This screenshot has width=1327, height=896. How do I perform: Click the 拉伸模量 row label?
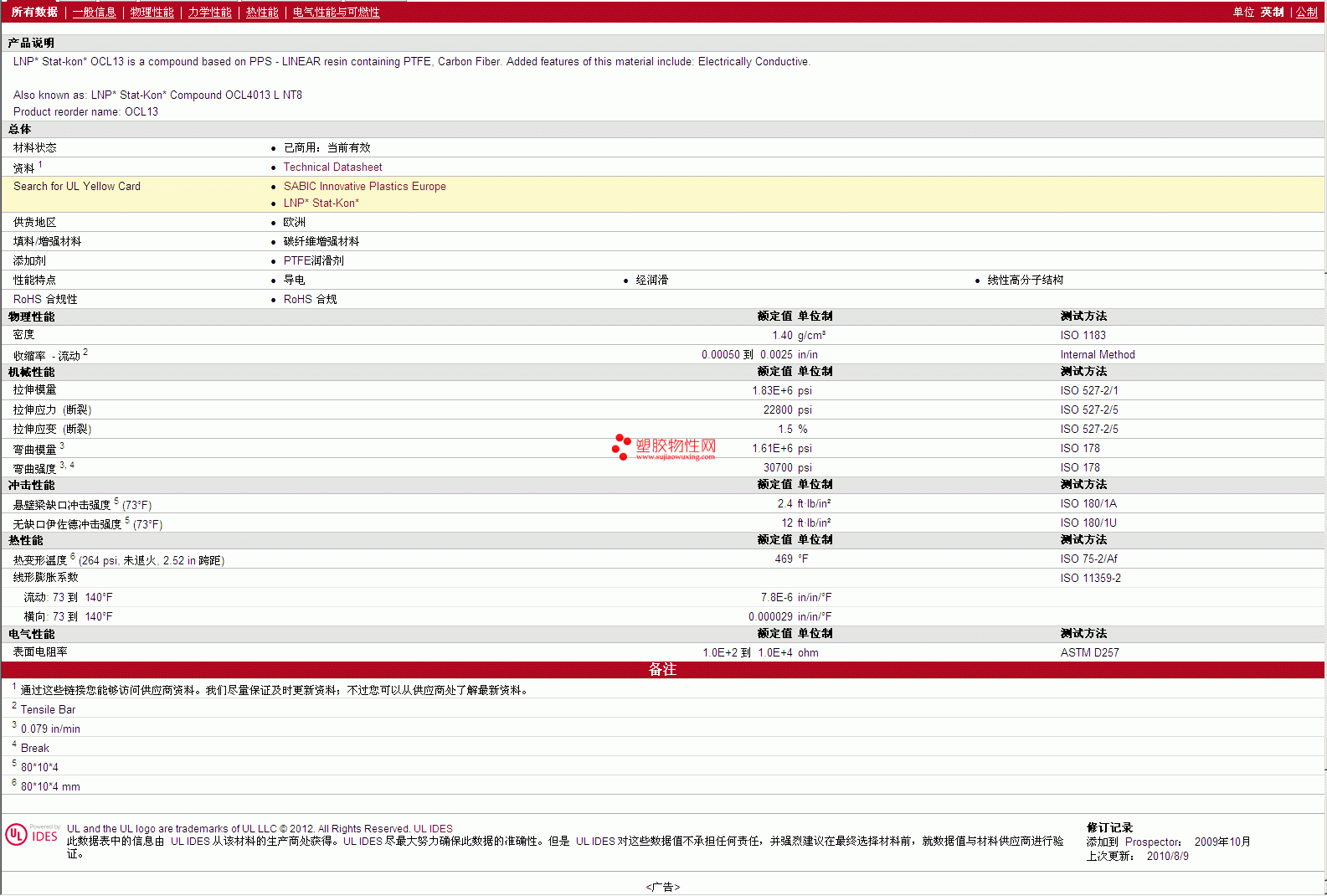click(34, 389)
